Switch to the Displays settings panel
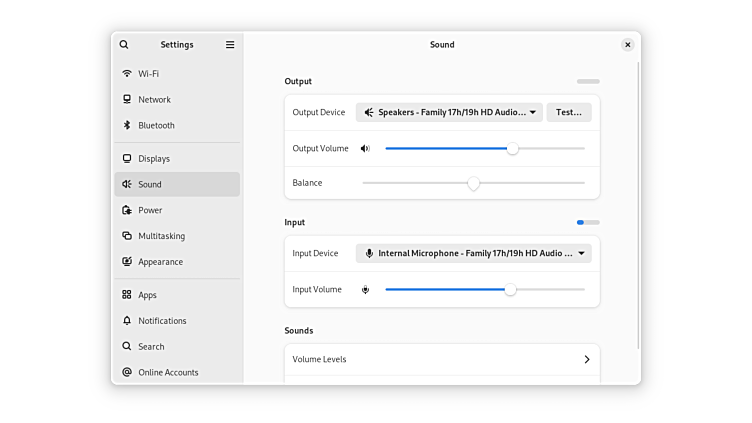Screen dimensions: 752x423 pos(154,159)
